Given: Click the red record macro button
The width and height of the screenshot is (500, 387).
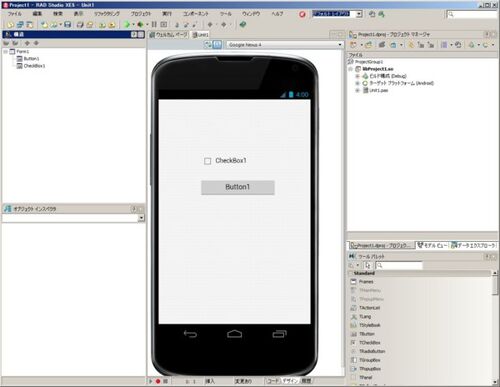Looking at the screenshot, I should [158, 381].
